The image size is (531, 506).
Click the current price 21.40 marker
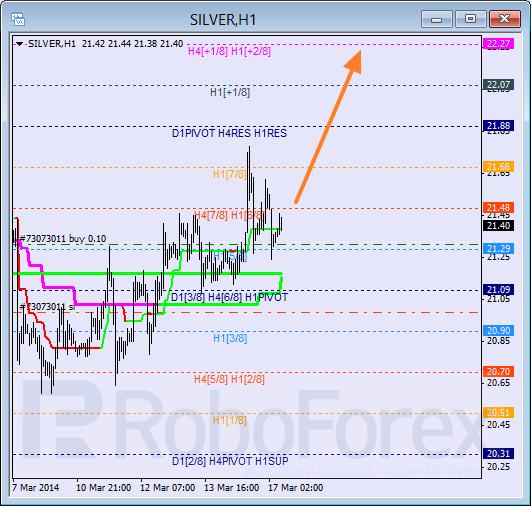(x=498, y=226)
